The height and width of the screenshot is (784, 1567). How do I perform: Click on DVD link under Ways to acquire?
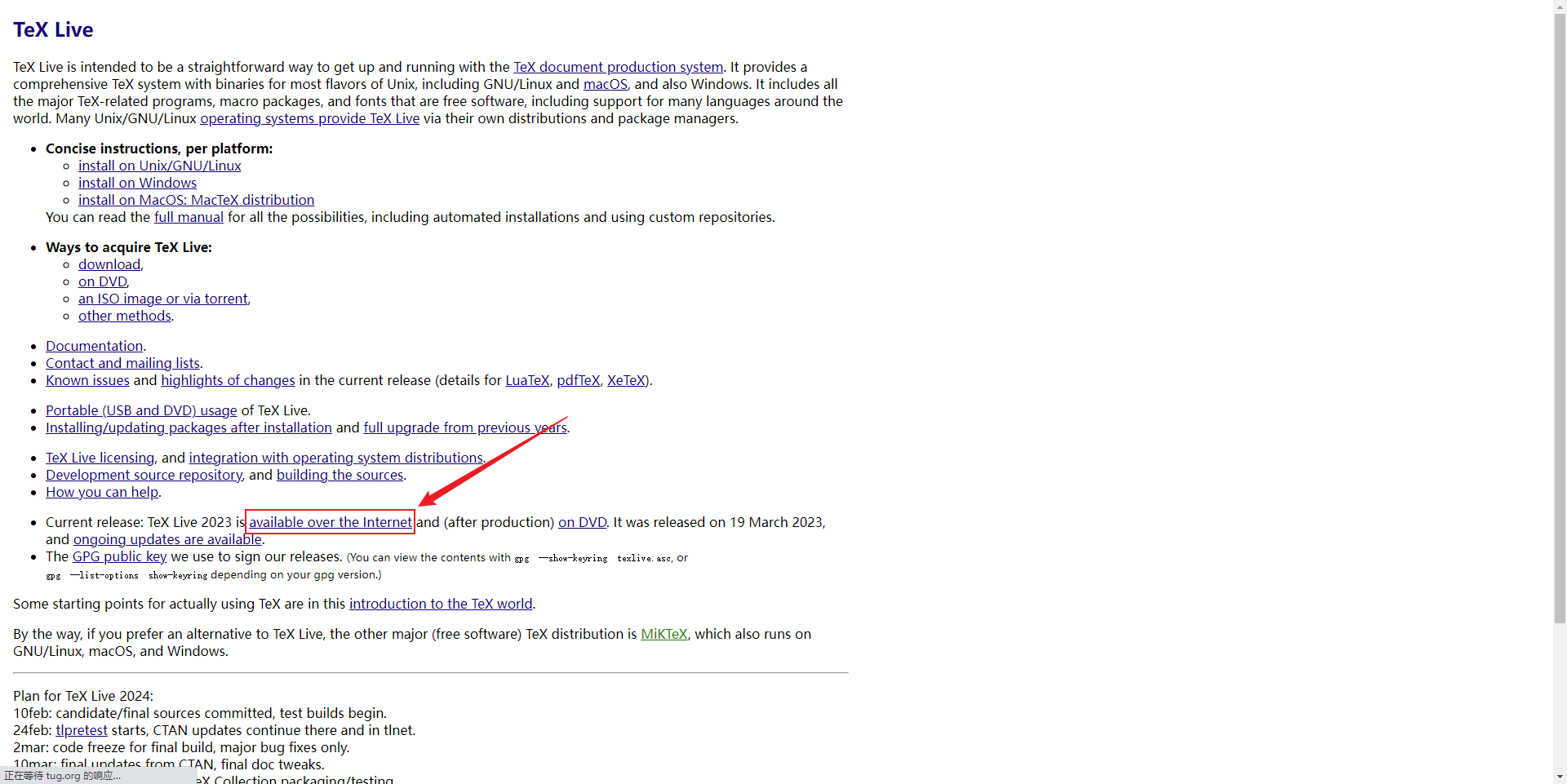point(103,281)
